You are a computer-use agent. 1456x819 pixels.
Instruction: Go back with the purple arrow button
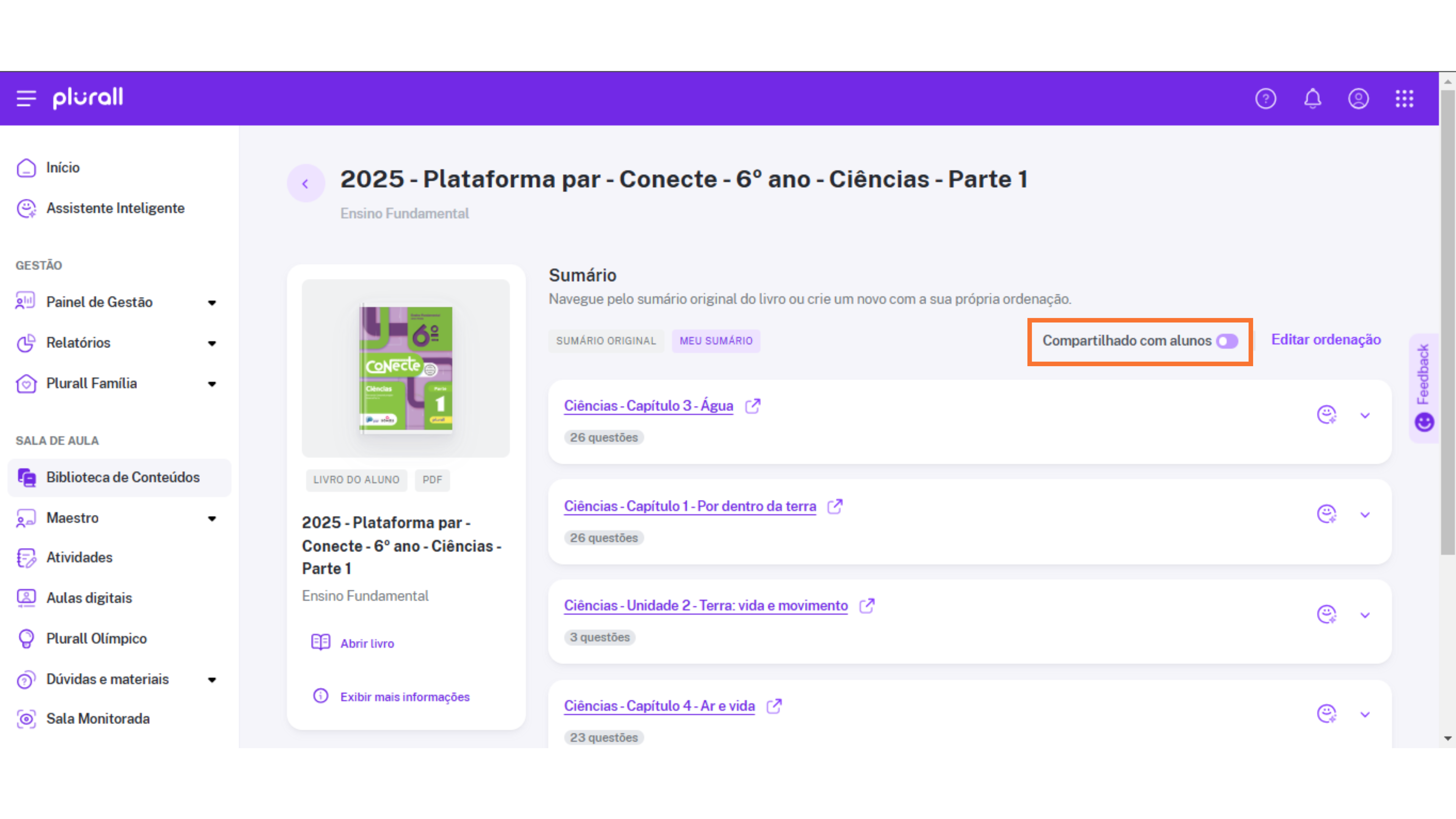tap(306, 183)
